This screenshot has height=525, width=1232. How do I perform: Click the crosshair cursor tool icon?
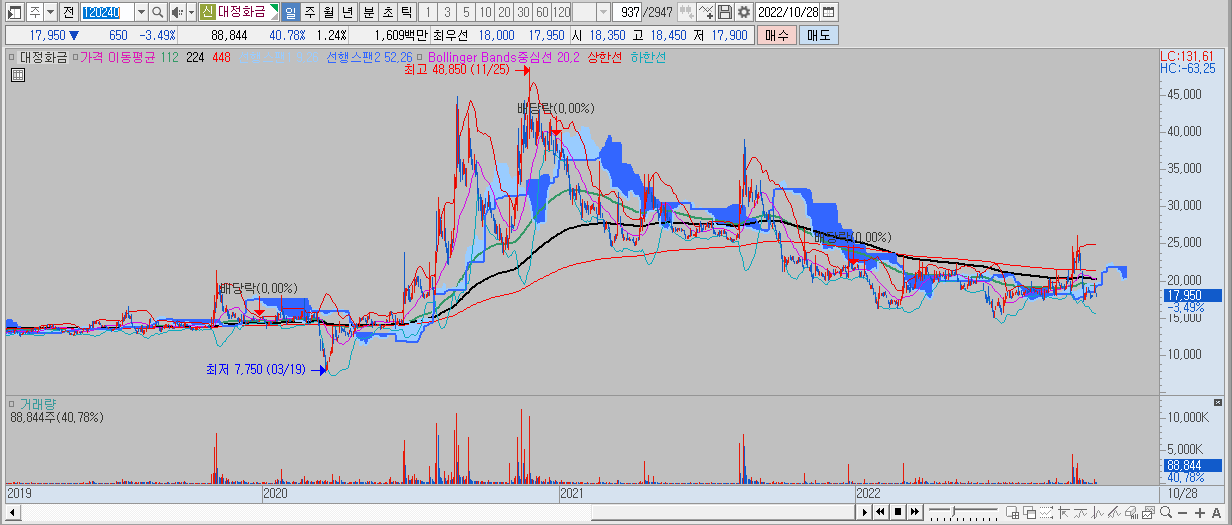point(1063,513)
